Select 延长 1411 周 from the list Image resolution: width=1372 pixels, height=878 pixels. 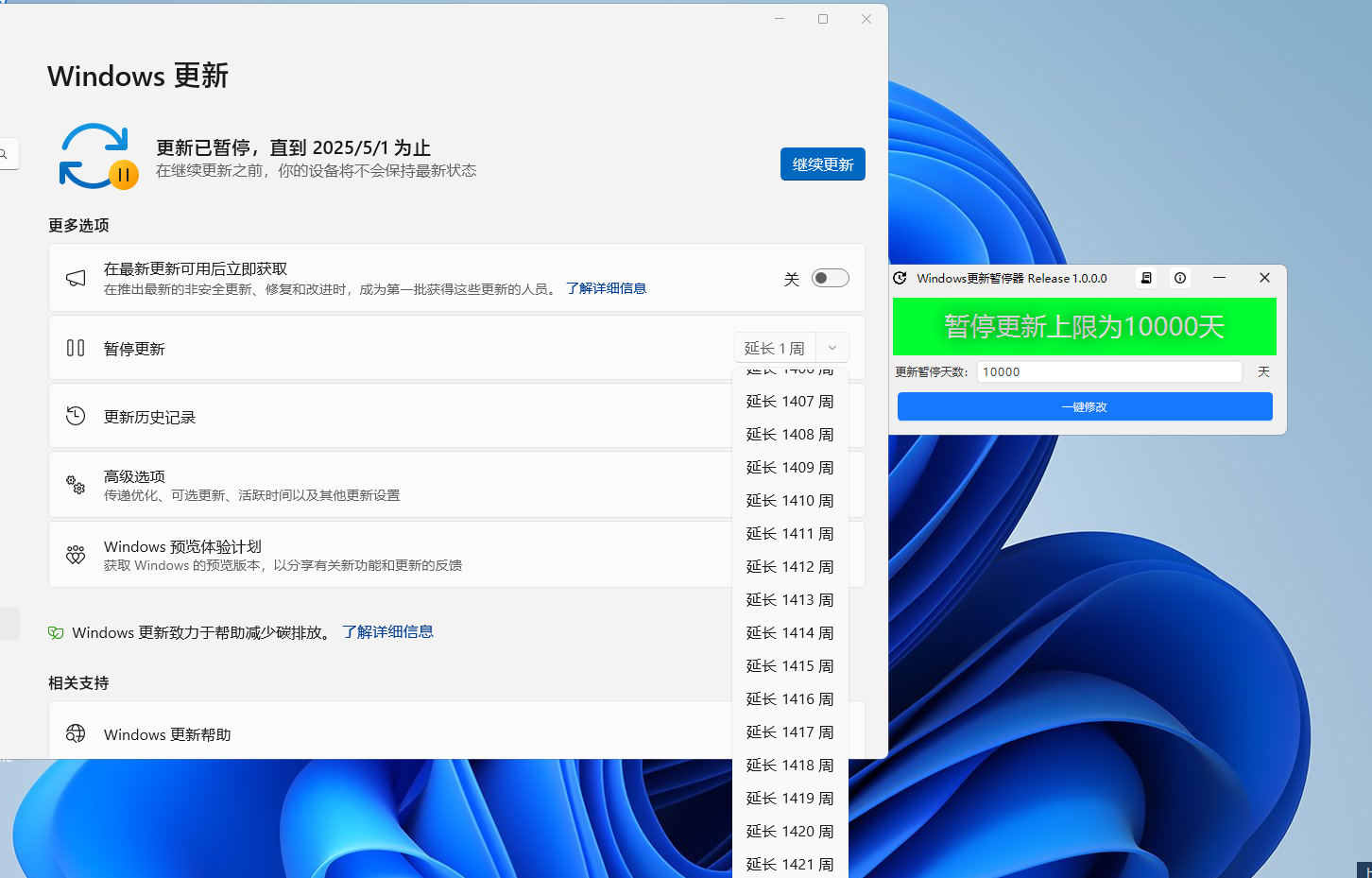pyautogui.click(x=790, y=534)
